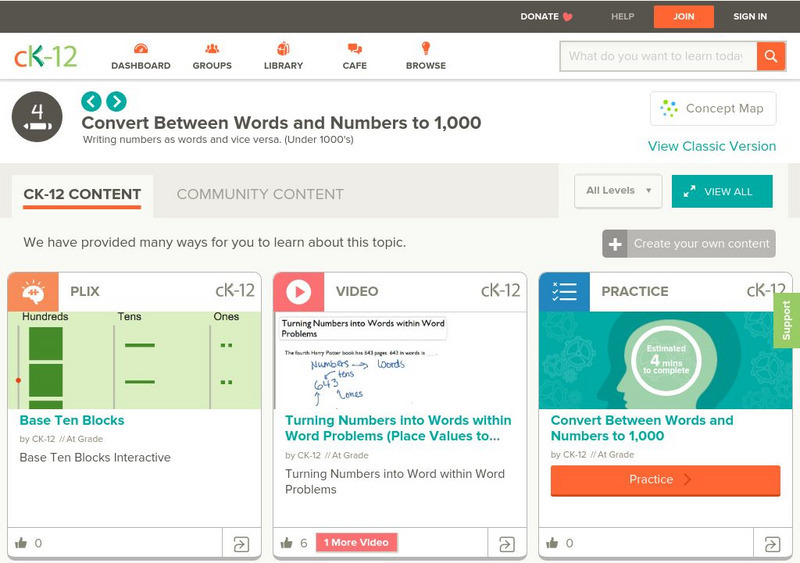Switch to CK-12 Content tab

point(82,194)
